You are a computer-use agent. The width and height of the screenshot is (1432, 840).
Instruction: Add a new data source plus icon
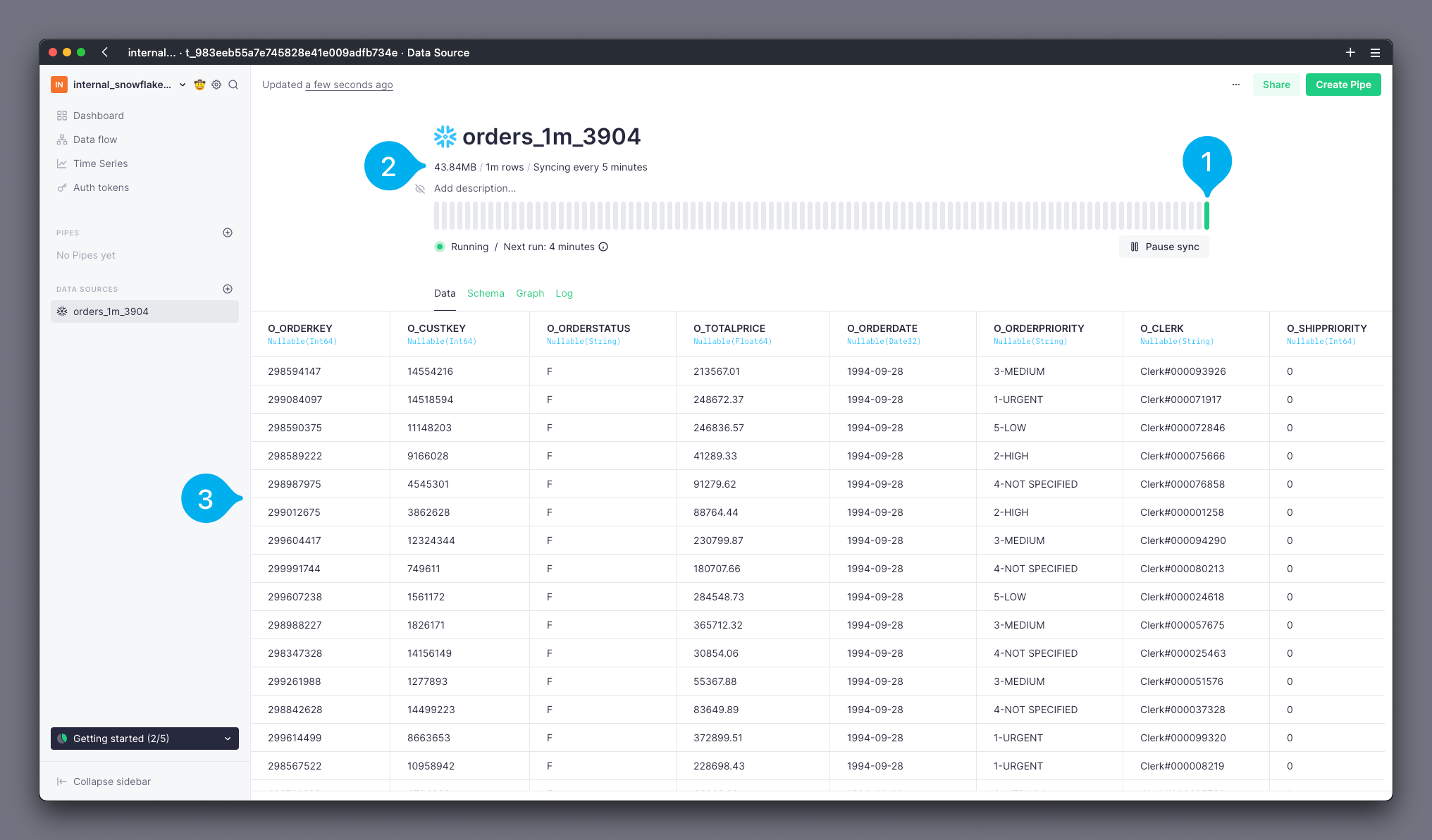pos(228,289)
